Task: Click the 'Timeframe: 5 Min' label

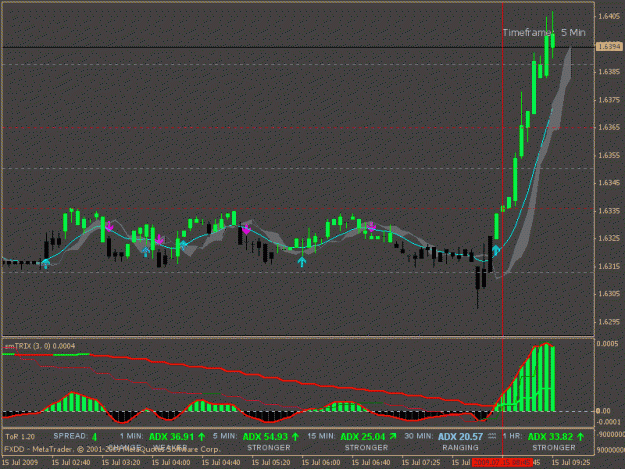Action: coord(544,33)
